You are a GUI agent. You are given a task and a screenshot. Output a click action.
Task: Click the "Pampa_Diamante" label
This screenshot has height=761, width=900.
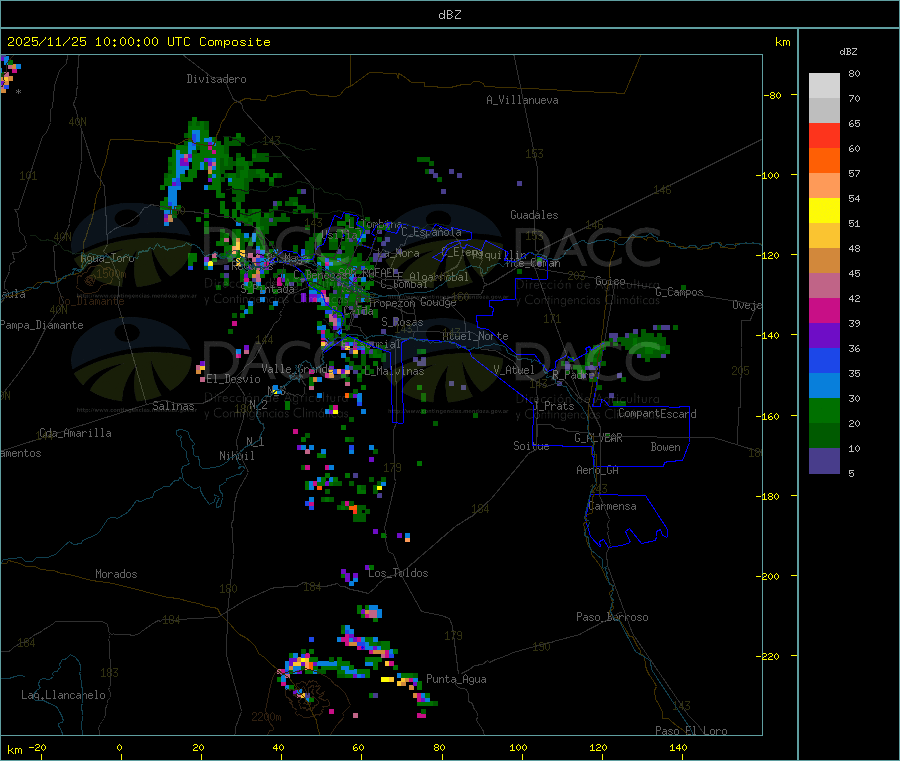tap(41, 325)
